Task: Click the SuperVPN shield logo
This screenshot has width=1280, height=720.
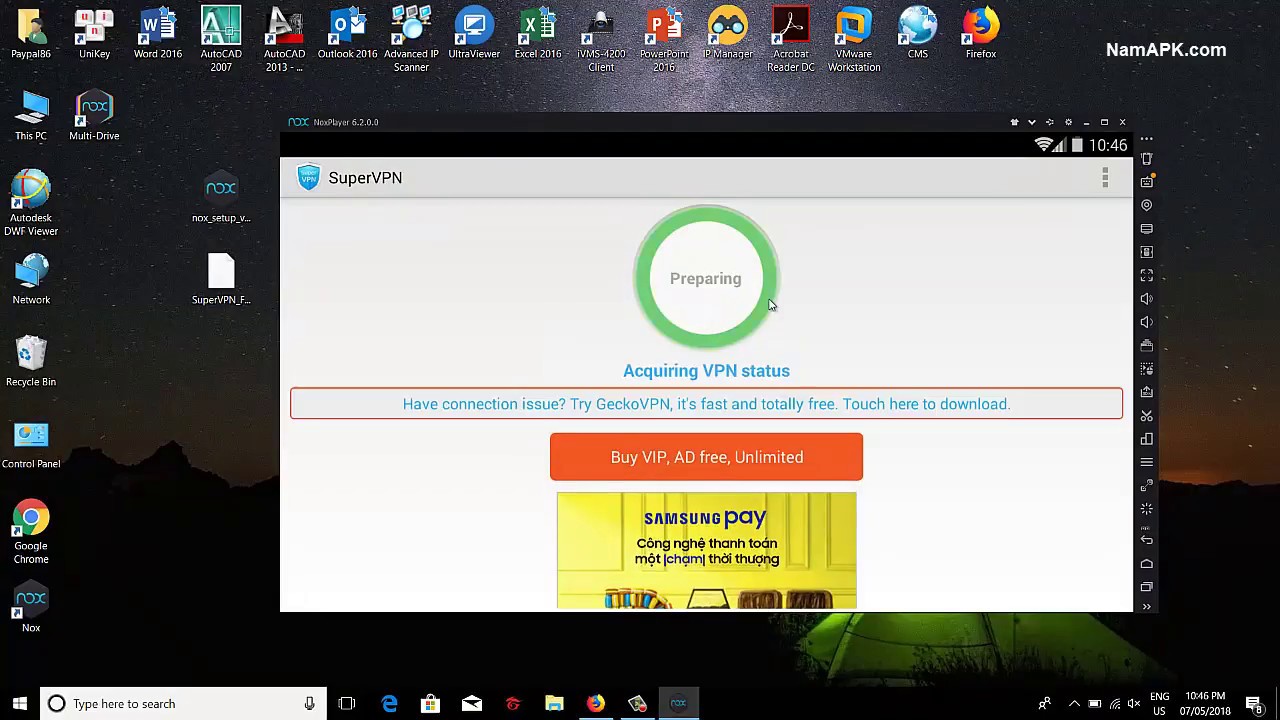Action: [309, 178]
